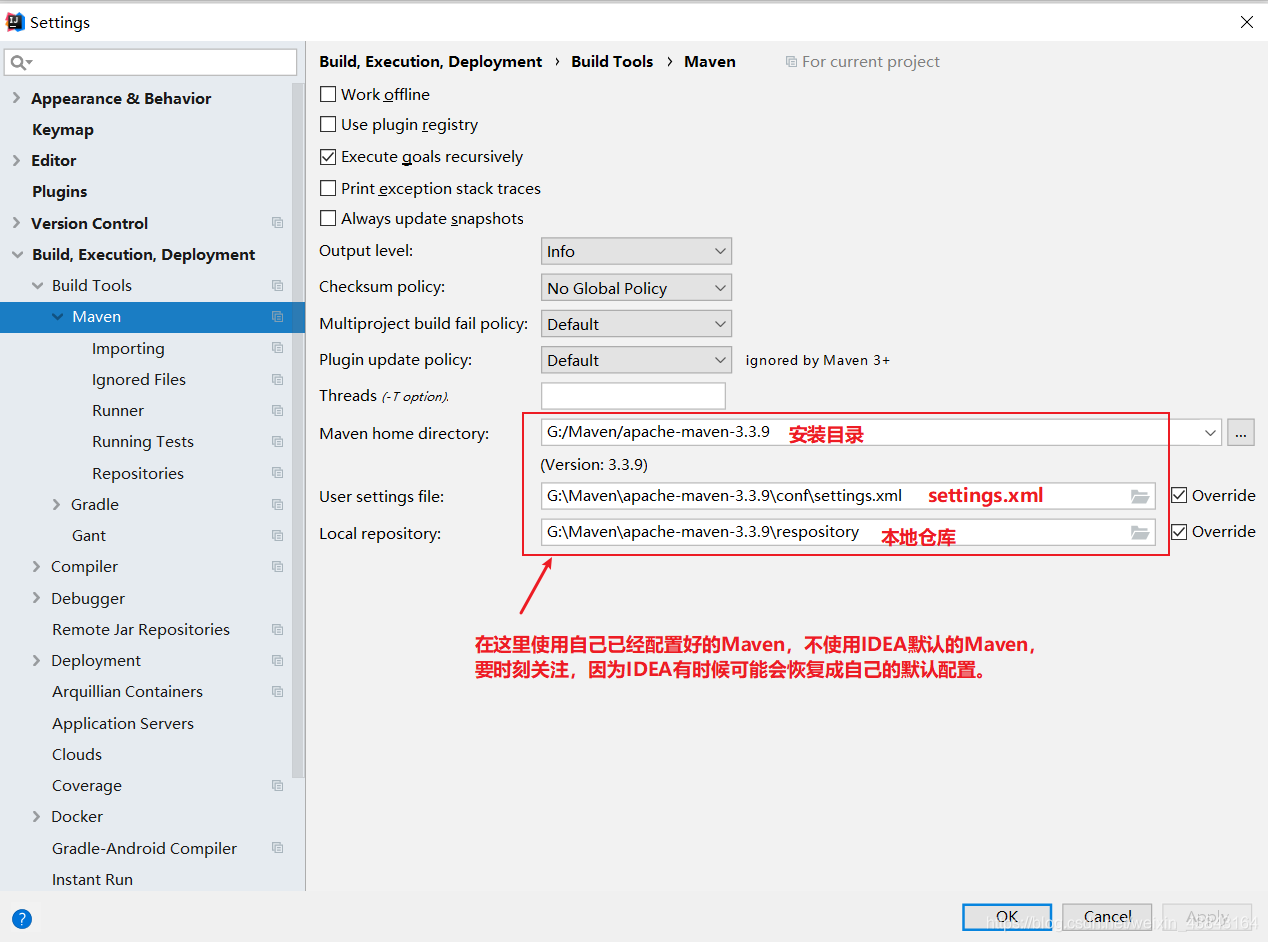Open the Checksum policy dropdown
This screenshot has width=1268, height=942.
tap(636, 288)
